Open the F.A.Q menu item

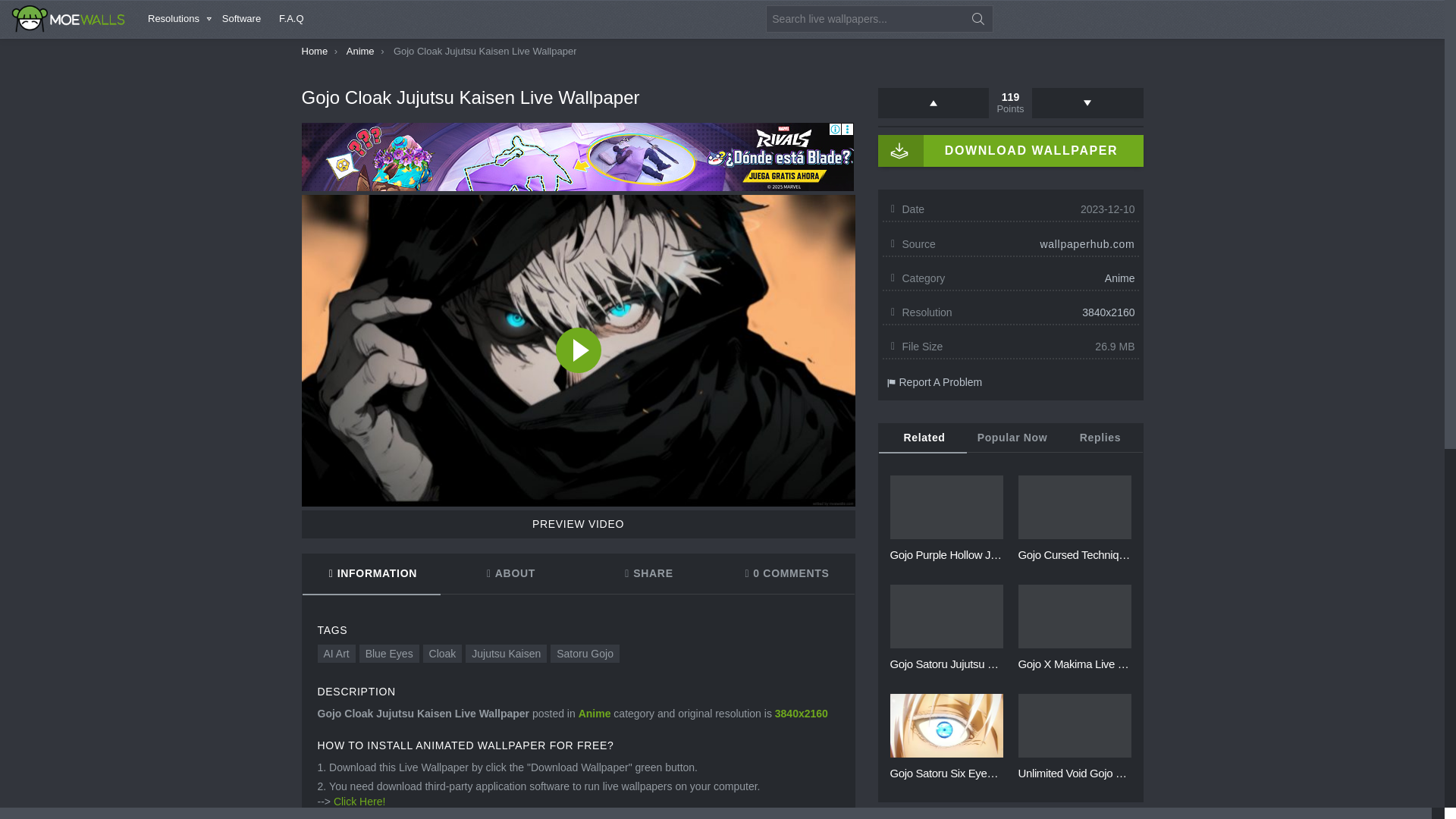[291, 19]
